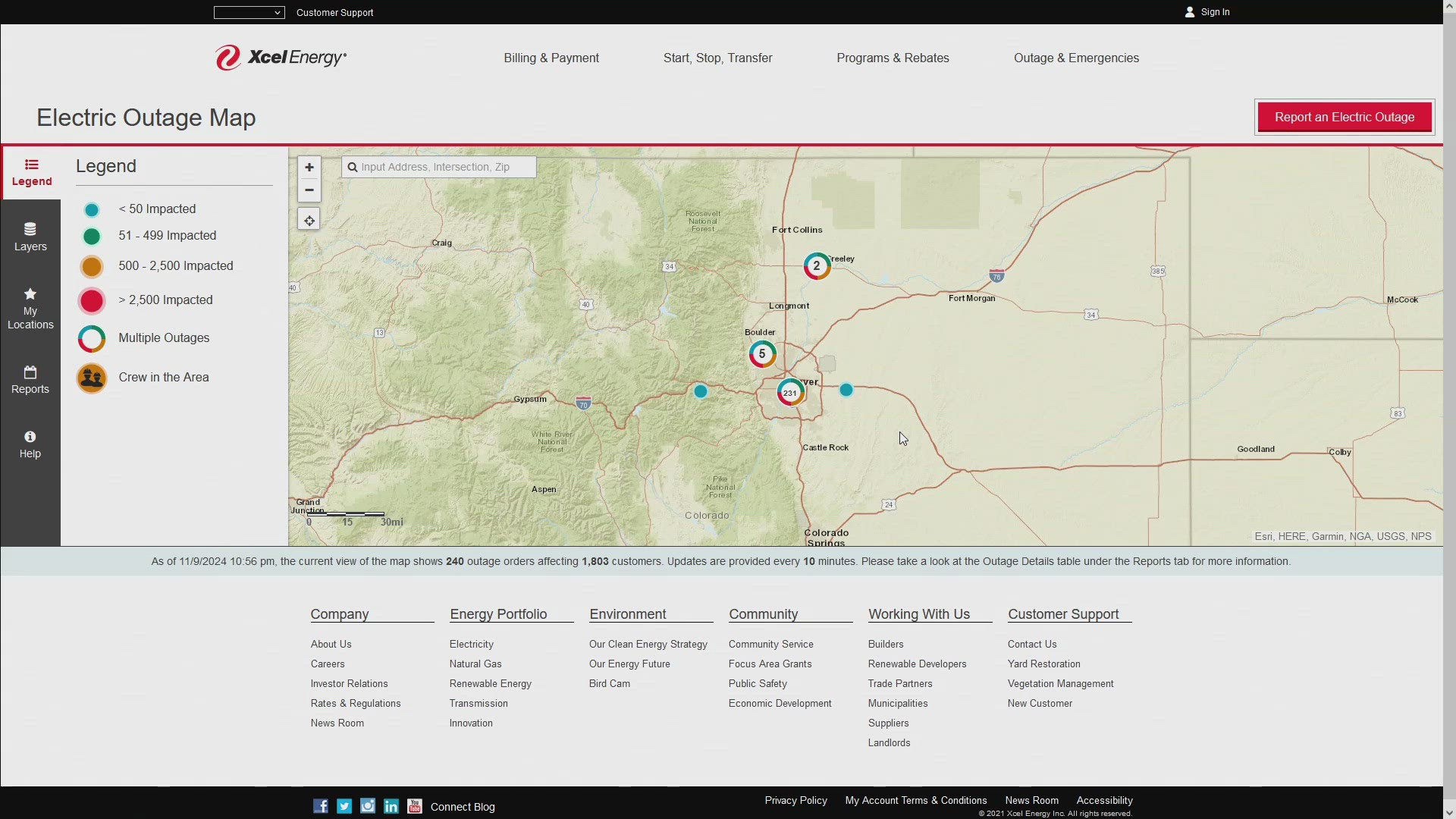
Task: Open Programs & Rebates menu
Action: point(893,58)
